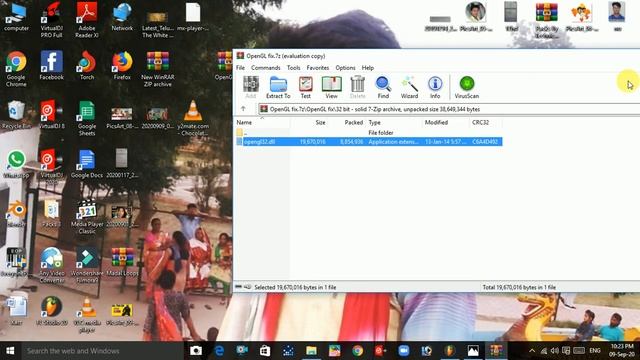Open the FL Studio desktop shortcut
Image resolution: width=640 pixels, height=360 pixels.
(51, 310)
